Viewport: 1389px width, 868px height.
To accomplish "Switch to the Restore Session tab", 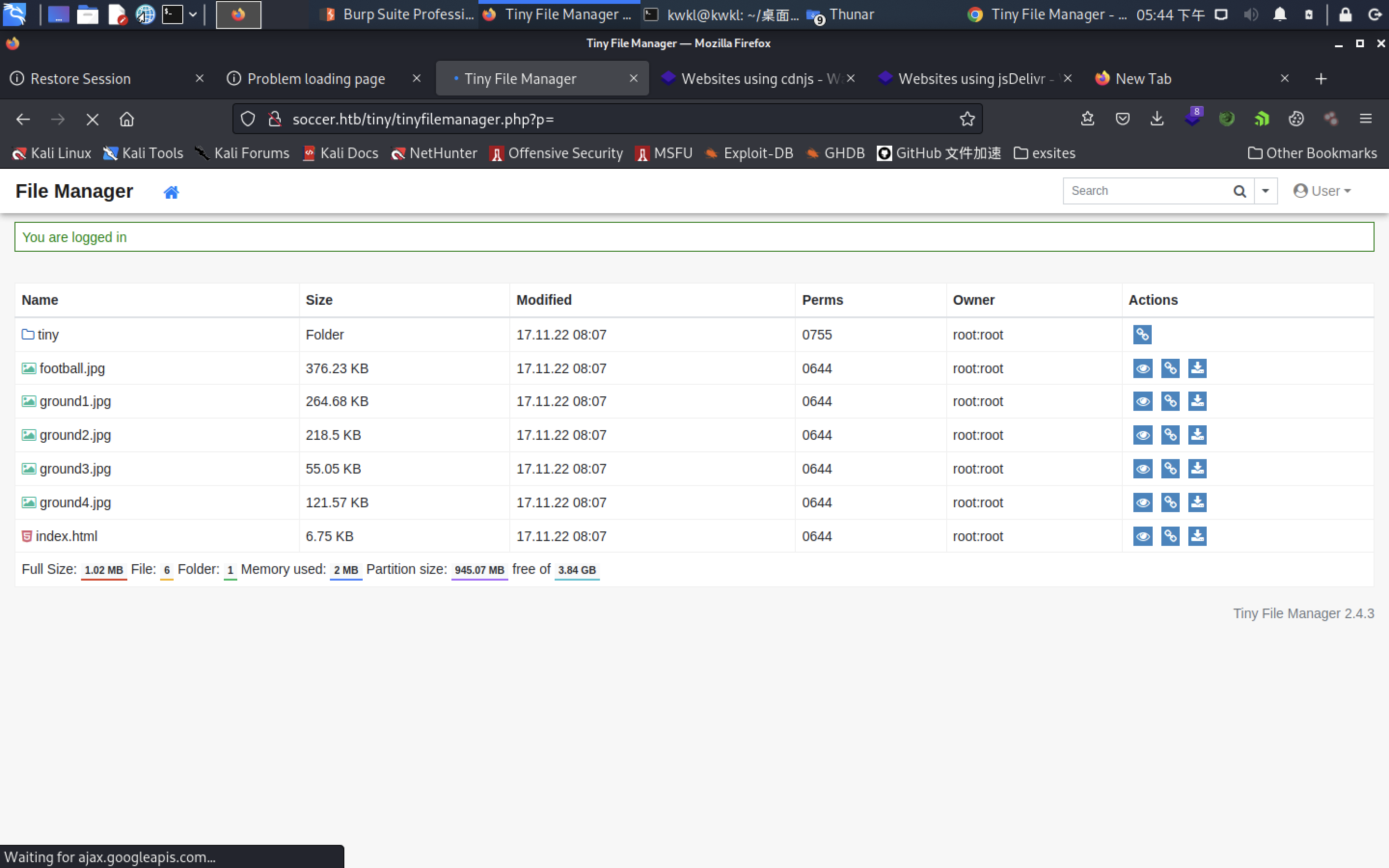I will click(81, 79).
